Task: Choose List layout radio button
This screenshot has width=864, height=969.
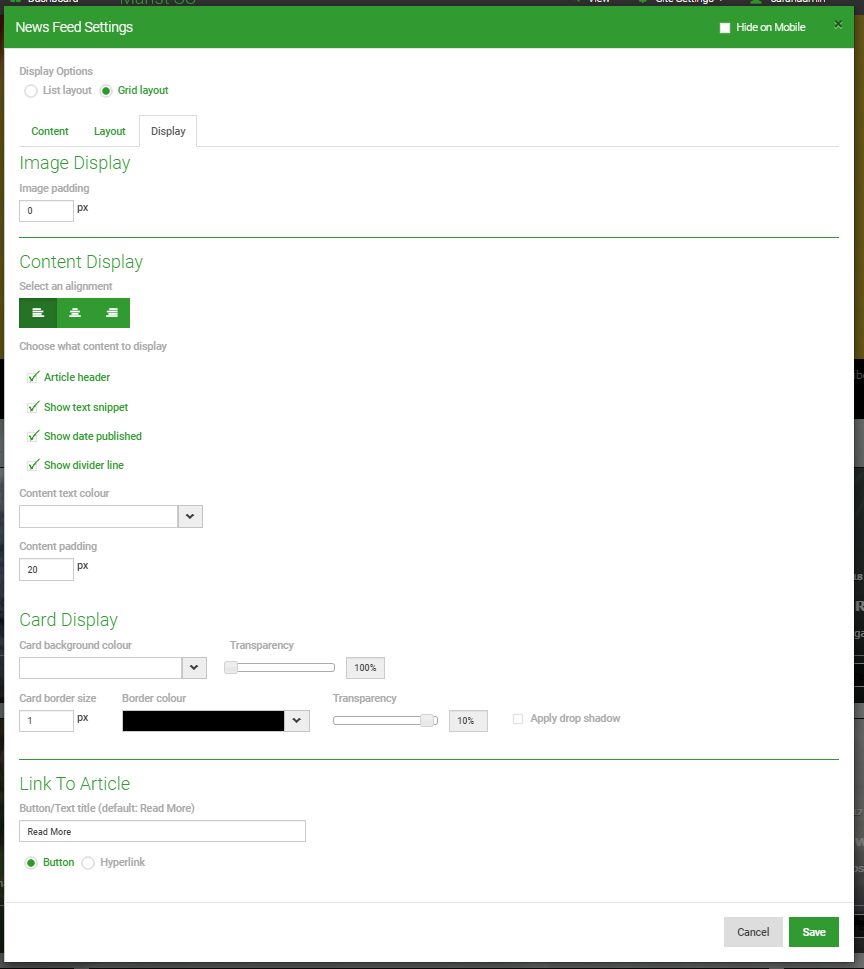Action: [31, 91]
